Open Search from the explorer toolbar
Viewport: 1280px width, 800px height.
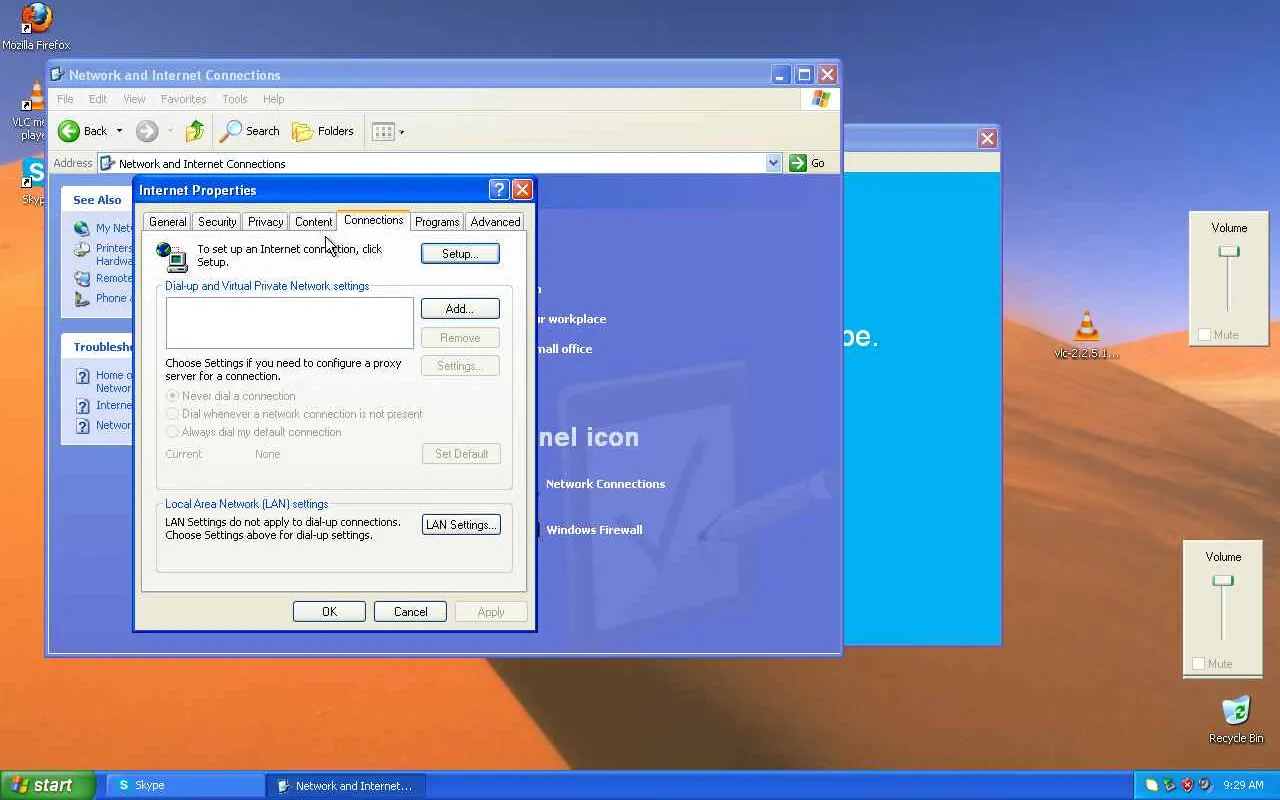point(250,131)
